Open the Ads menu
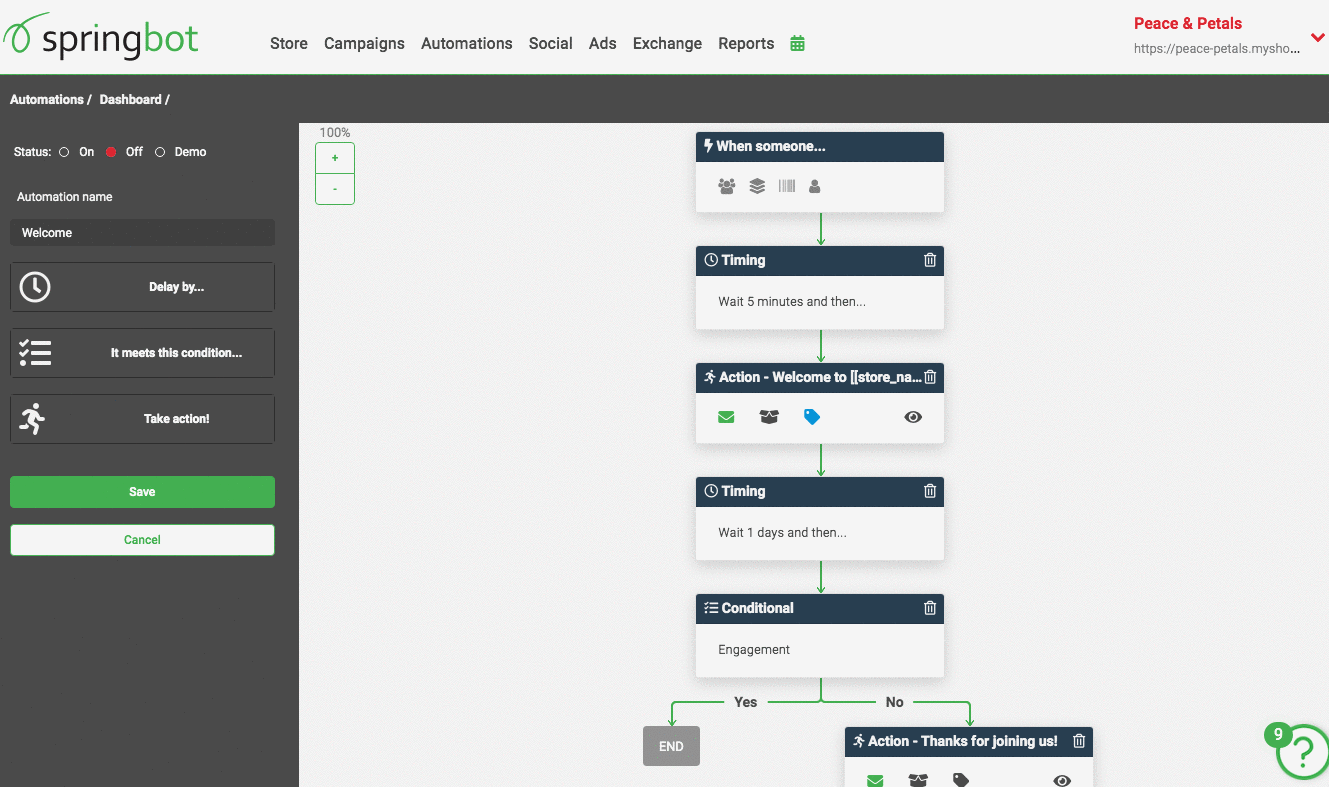Screen dimensions: 1329x787 [x=603, y=44]
